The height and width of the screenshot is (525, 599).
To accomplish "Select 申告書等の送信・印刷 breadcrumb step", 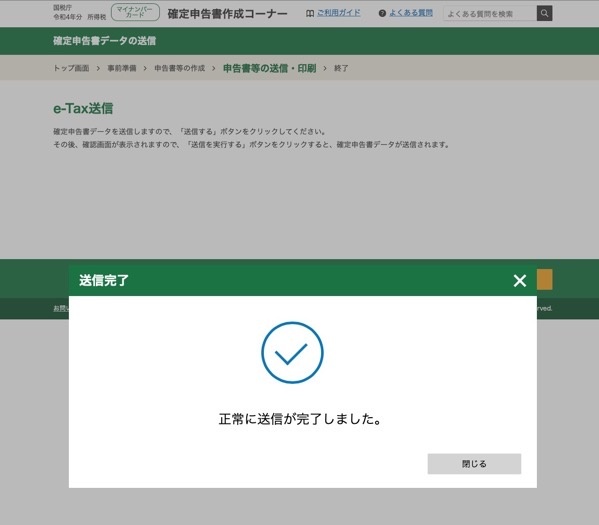I will pos(269,68).
